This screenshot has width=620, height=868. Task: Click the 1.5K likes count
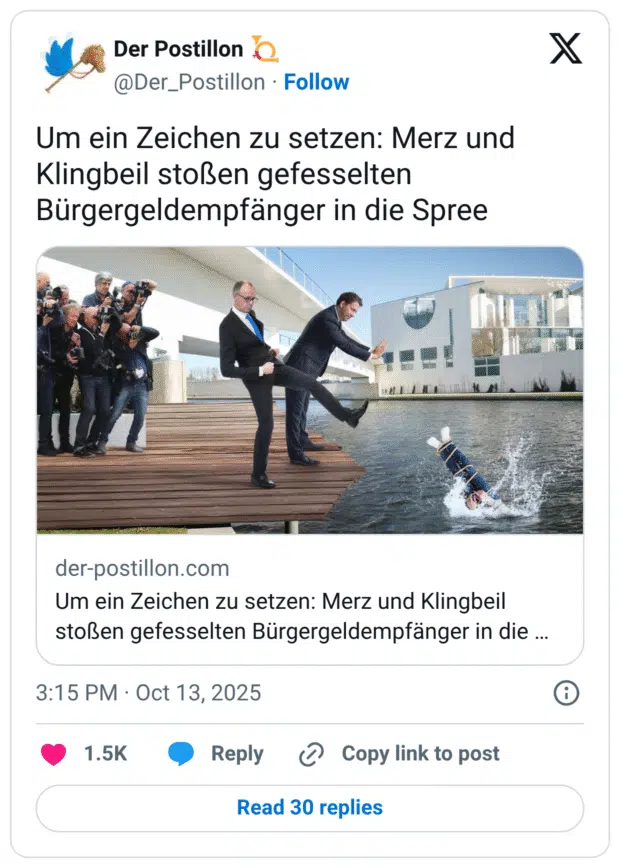105,754
